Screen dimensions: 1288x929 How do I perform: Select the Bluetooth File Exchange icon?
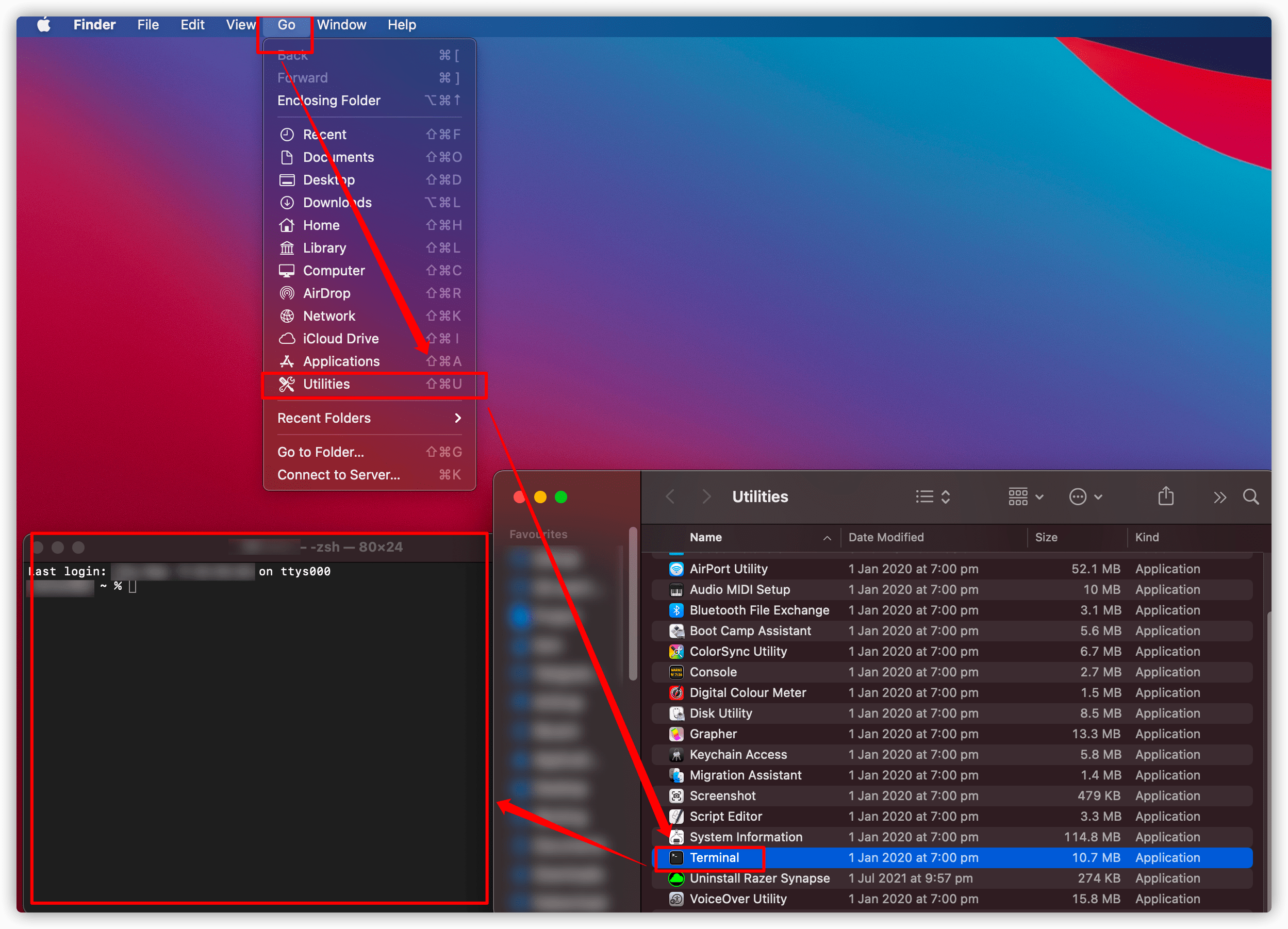point(676,610)
